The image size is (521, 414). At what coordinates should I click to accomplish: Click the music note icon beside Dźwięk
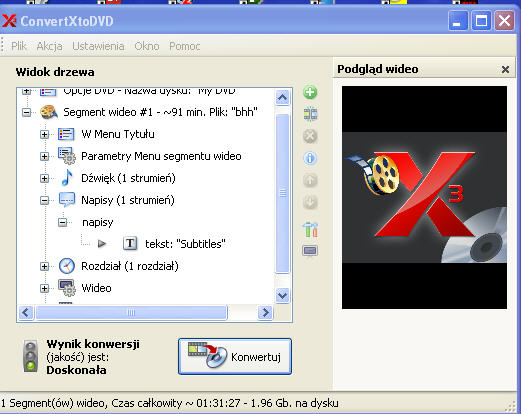(67, 178)
